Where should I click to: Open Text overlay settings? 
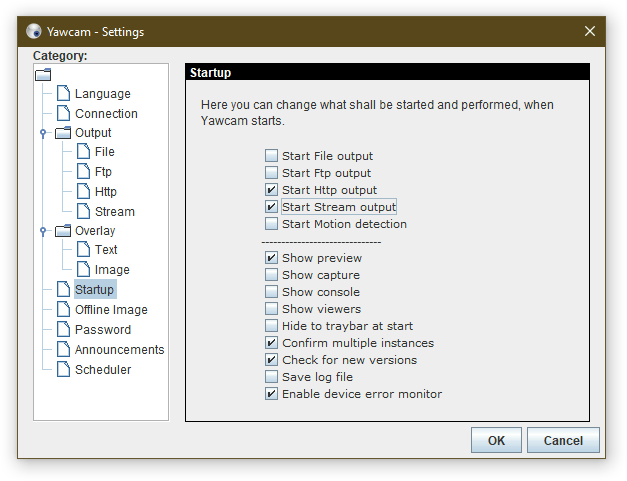pyautogui.click(x=106, y=250)
